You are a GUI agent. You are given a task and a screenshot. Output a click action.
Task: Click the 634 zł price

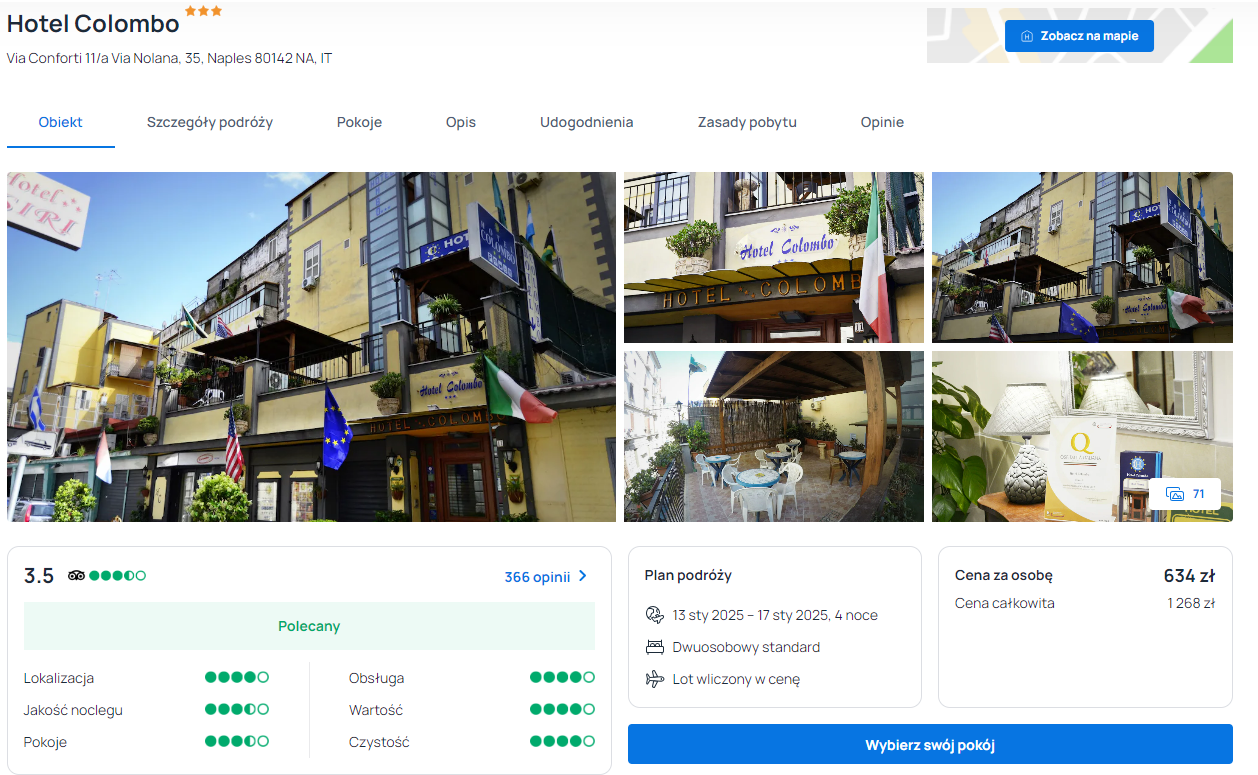(1189, 575)
